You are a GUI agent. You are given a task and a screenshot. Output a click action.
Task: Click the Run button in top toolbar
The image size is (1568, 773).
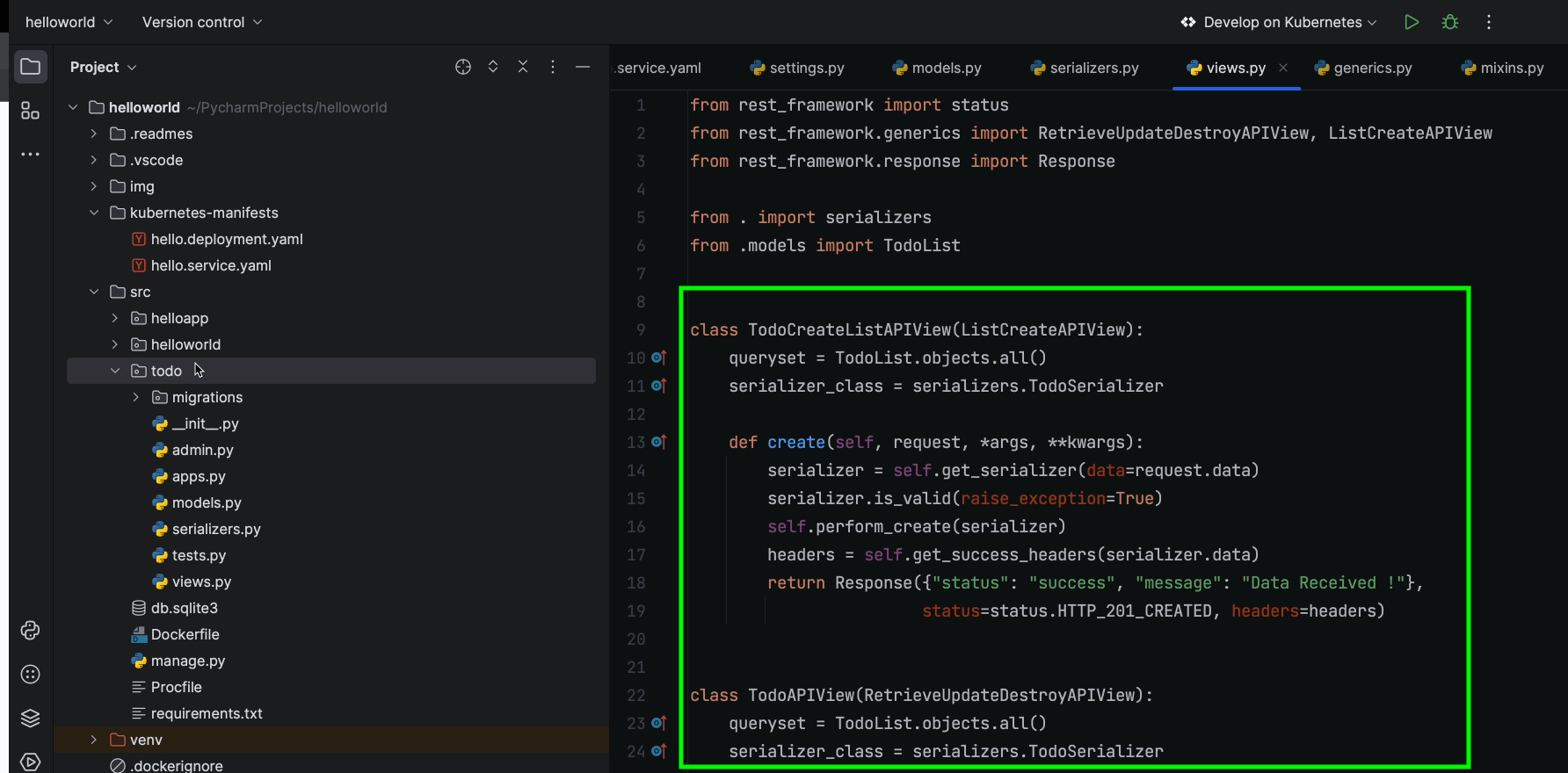(x=1411, y=22)
